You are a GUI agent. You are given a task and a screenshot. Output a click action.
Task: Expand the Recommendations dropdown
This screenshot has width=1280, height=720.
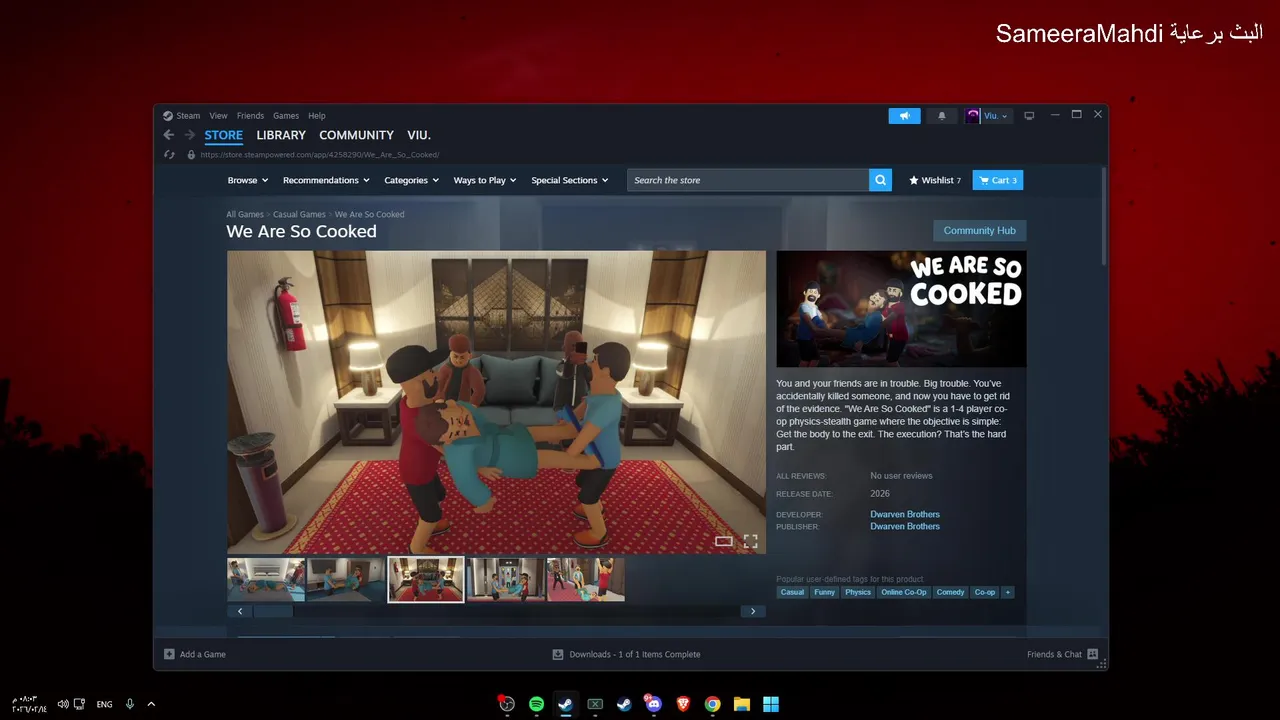326,180
